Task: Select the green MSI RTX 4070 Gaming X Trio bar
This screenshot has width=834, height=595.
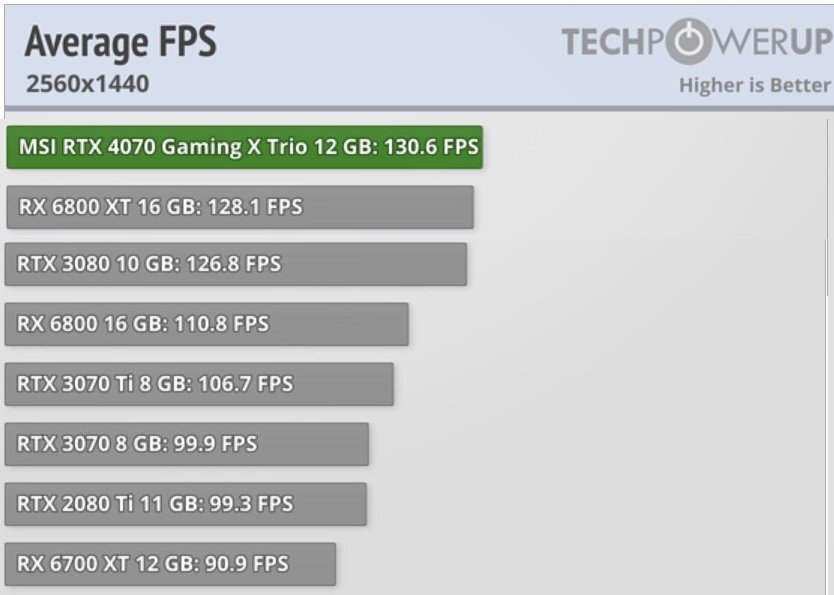Action: 245,147
